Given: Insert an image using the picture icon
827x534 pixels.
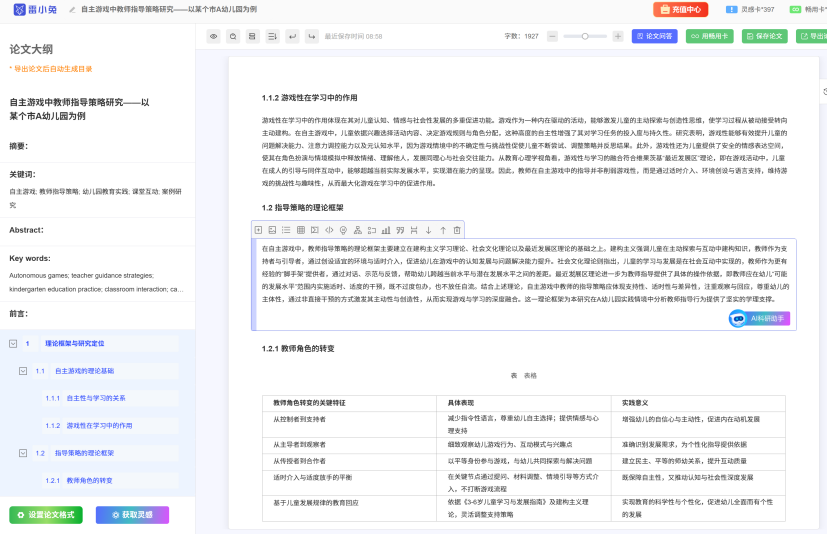Looking at the screenshot, I should (x=272, y=230).
